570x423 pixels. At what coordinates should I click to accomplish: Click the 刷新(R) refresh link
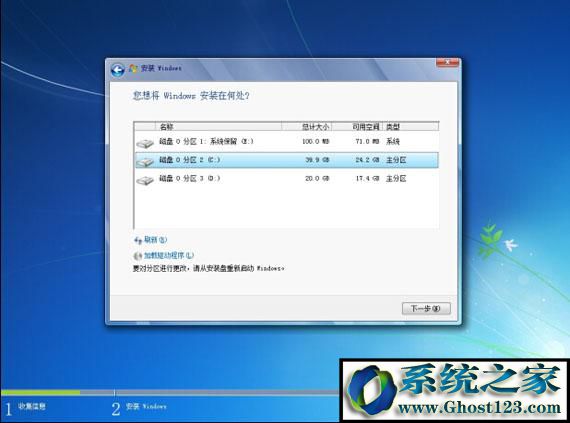tap(155, 240)
